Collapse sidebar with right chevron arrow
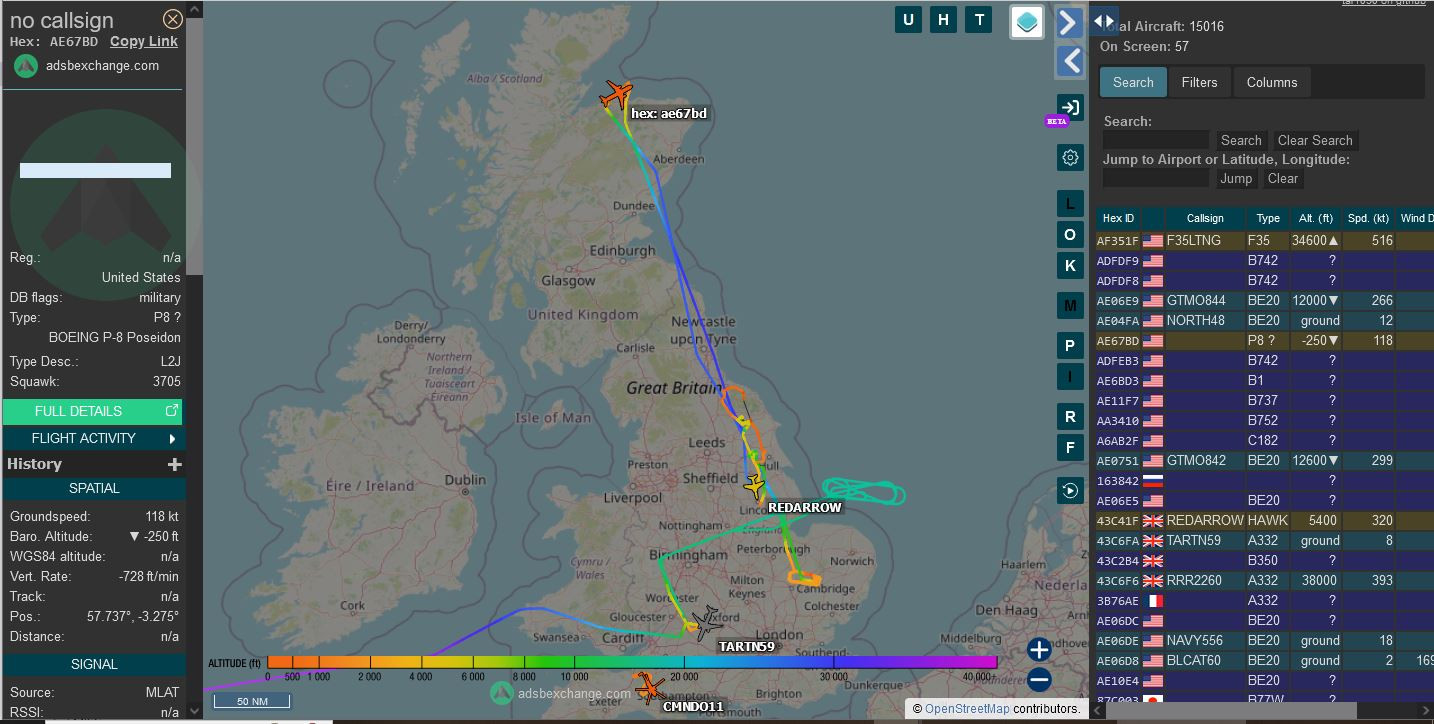 (1069, 23)
